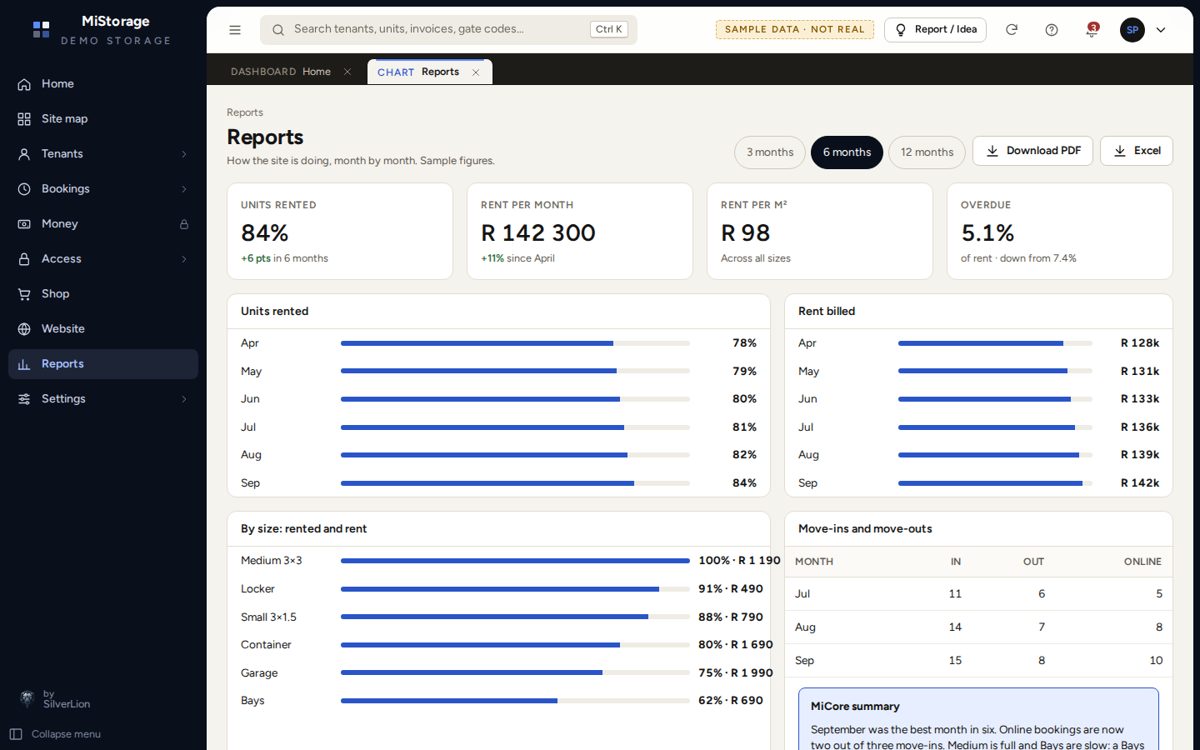Open the Website section
The image size is (1200, 750).
tap(103, 329)
